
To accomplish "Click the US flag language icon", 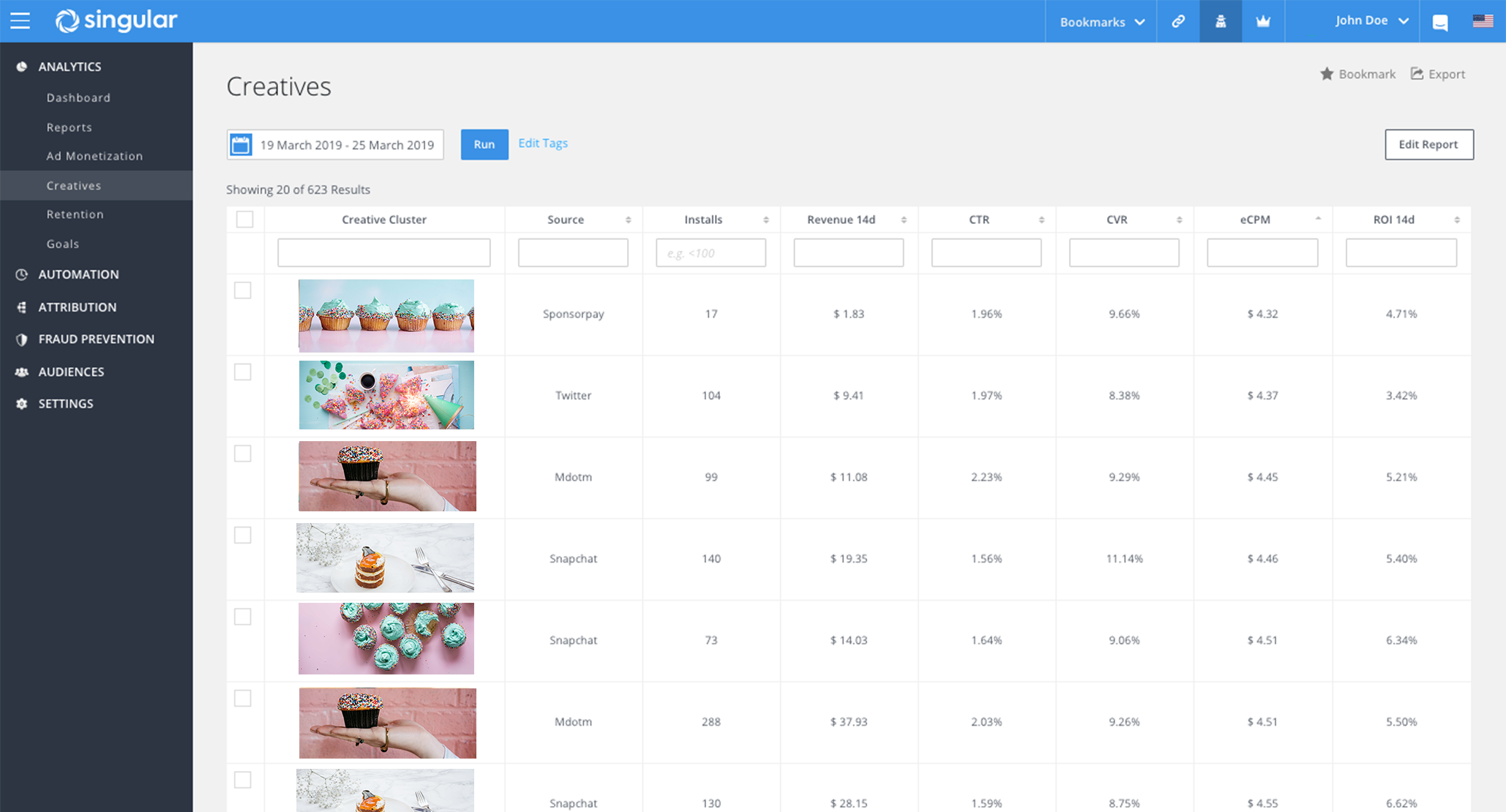I will 1483,21.
